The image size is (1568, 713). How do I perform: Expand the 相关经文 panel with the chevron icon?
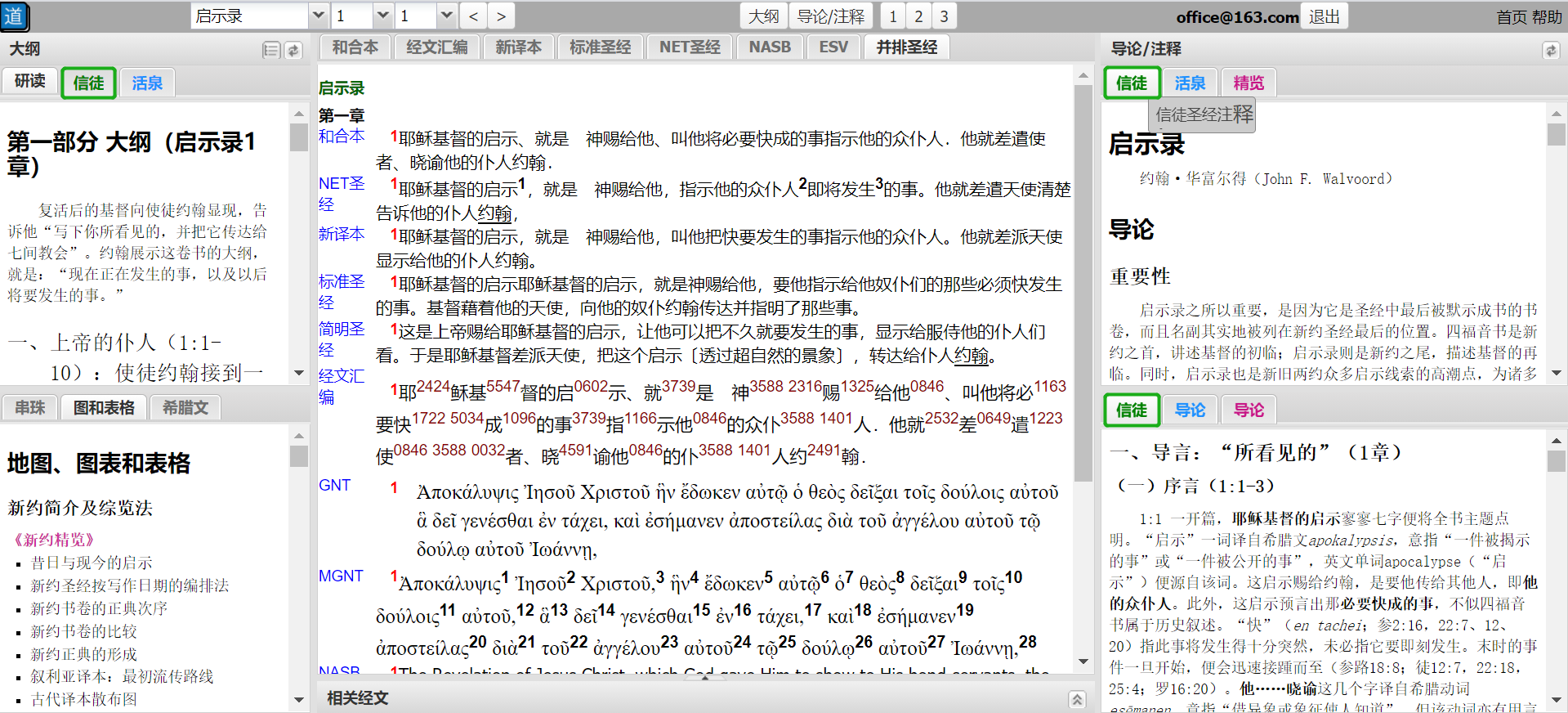click(x=1077, y=699)
